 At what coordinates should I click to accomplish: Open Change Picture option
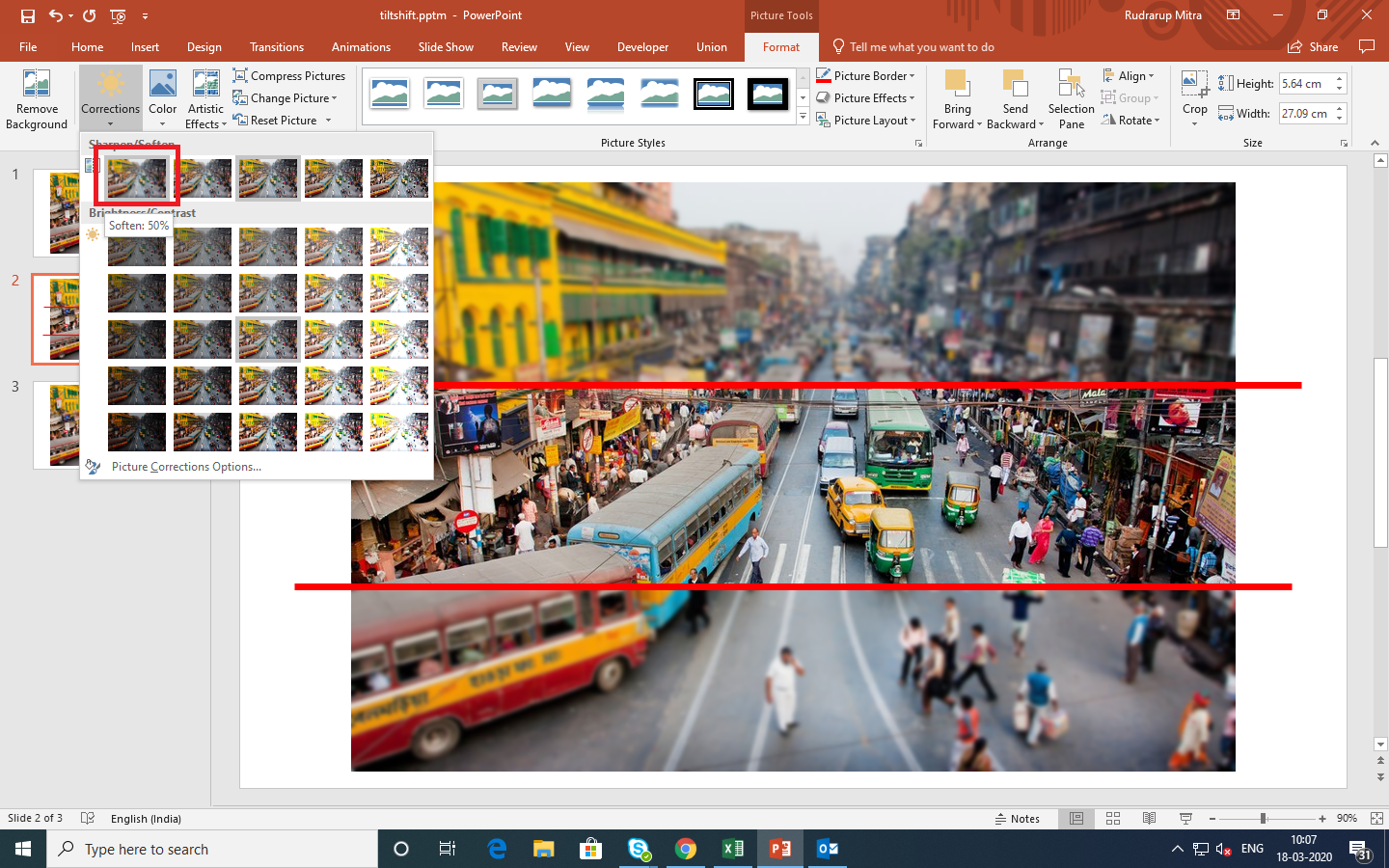pyautogui.click(x=286, y=98)
